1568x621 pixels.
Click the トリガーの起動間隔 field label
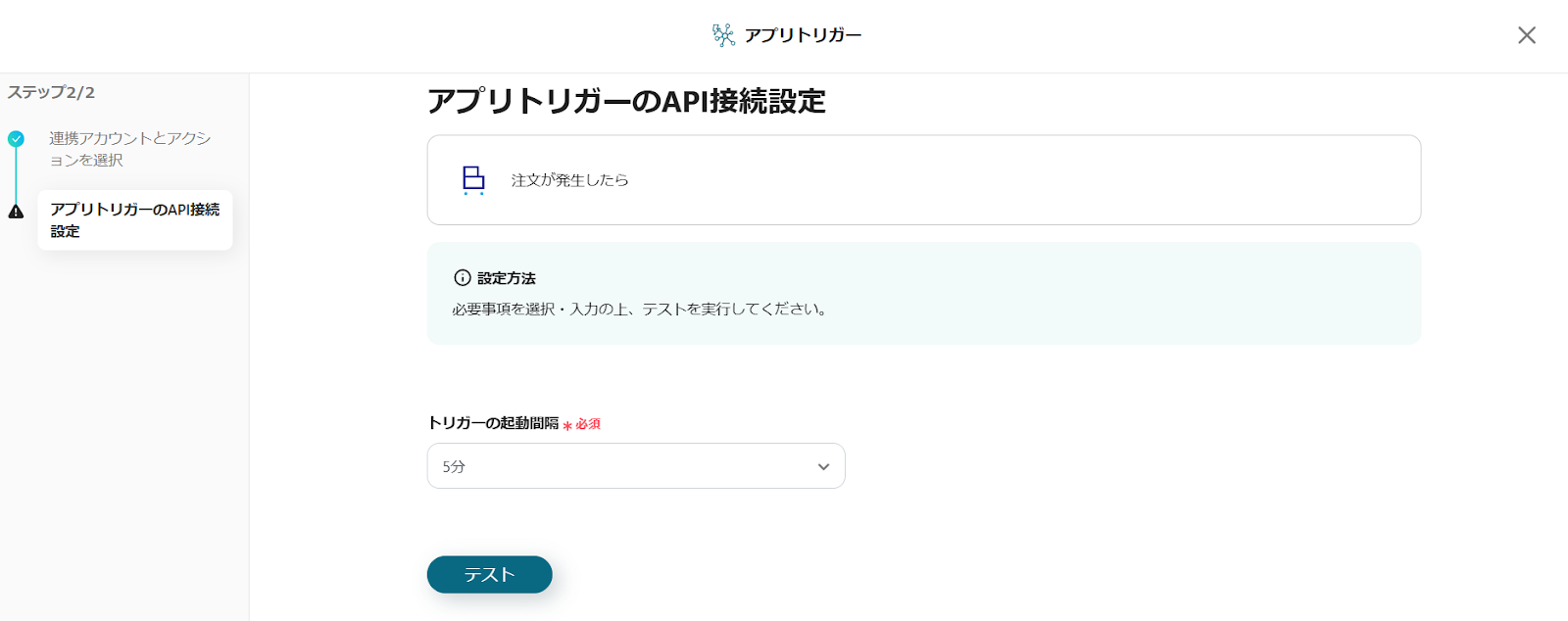[x=493, y=423]
